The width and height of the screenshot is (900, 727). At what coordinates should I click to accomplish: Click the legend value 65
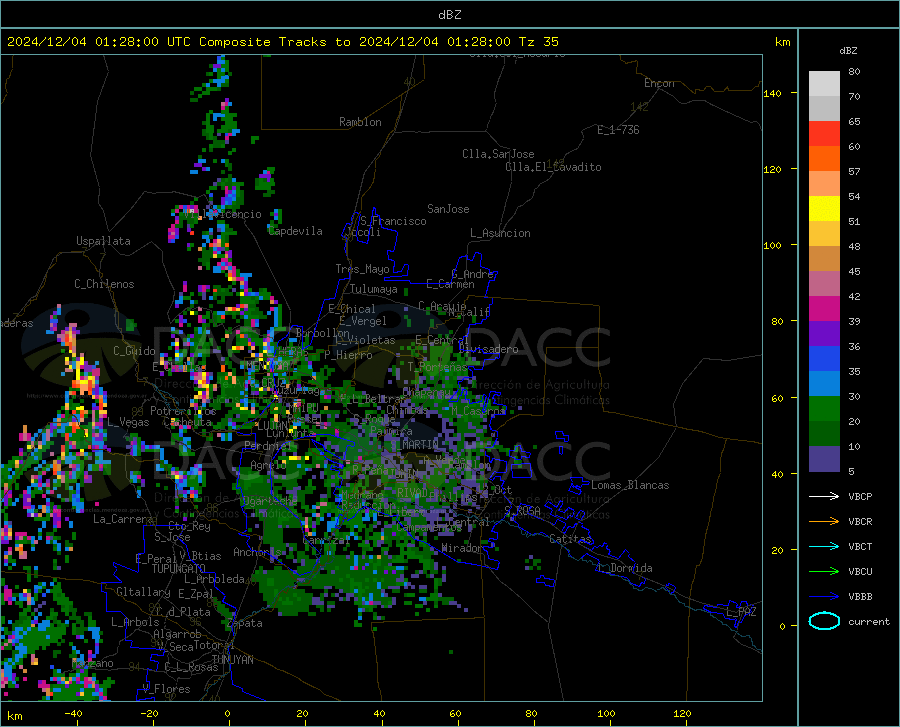pos(854,122)
